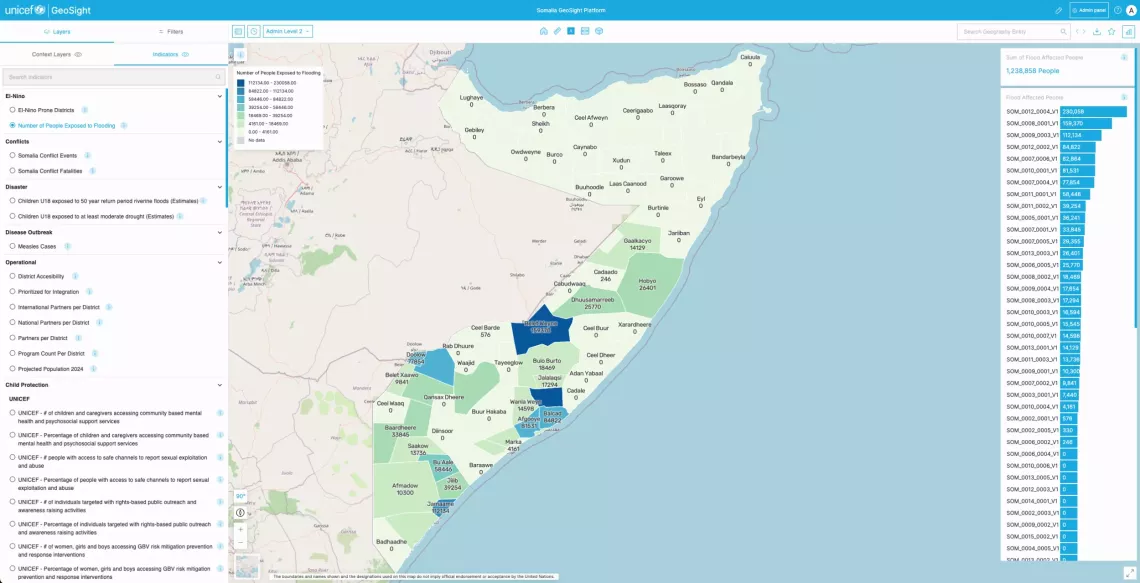Image resolution: width=1140 pixels, height=583 pixels.
Task: Click the legend info toggle on map
Action: click(x=240, y=54)
